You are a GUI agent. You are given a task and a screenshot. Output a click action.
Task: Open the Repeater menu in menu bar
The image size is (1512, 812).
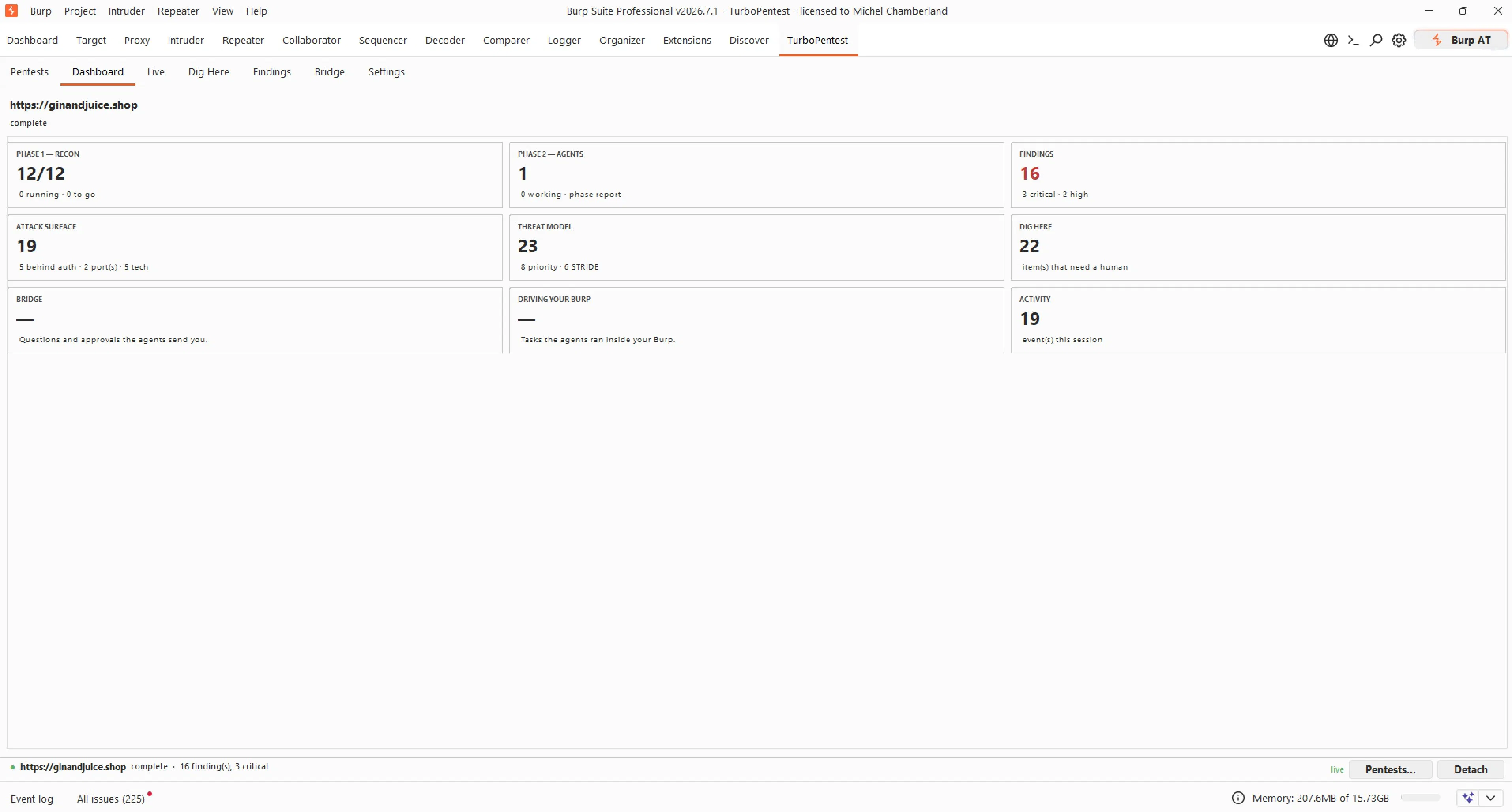(x=179, y=11)
